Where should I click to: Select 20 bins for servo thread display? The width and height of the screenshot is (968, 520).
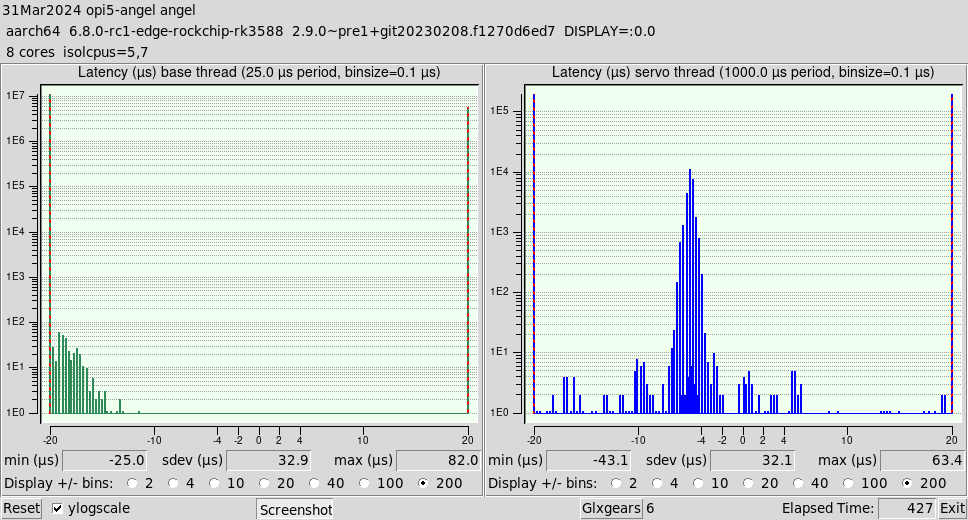tap(748, 483)
